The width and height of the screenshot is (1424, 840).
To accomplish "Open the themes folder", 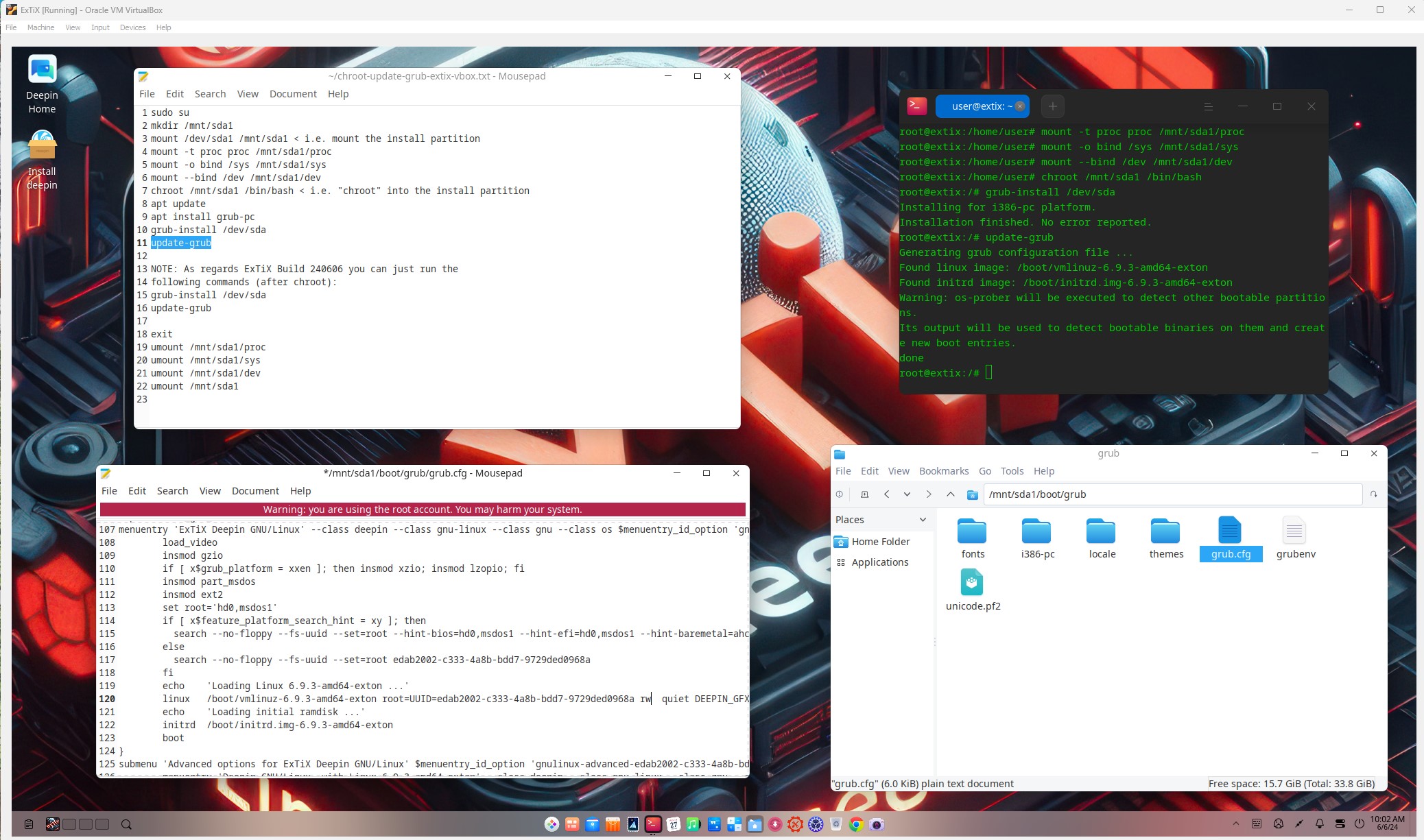I will click(1166, 539).
